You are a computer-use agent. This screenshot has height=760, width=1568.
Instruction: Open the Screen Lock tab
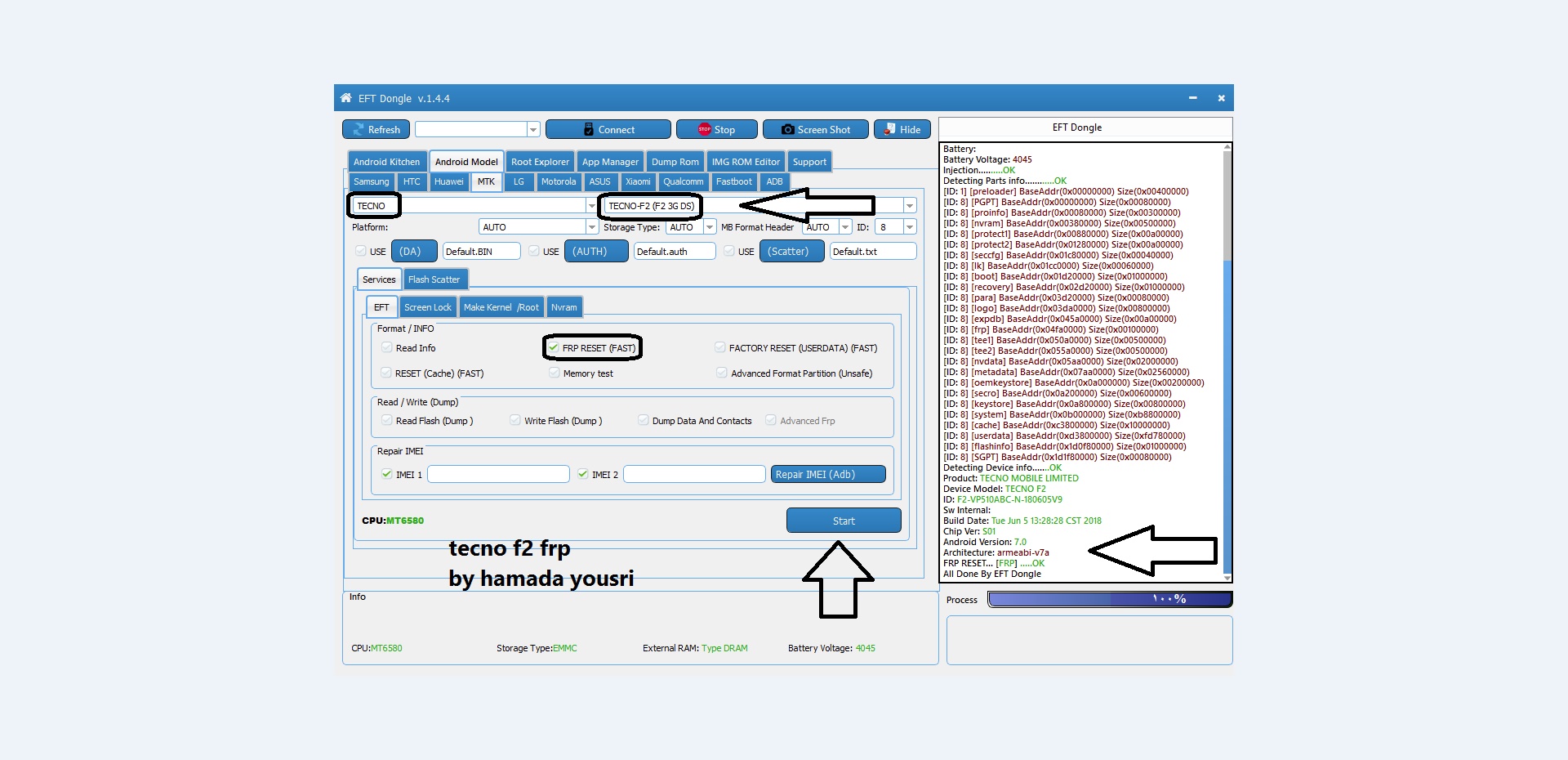pos(428,307)
